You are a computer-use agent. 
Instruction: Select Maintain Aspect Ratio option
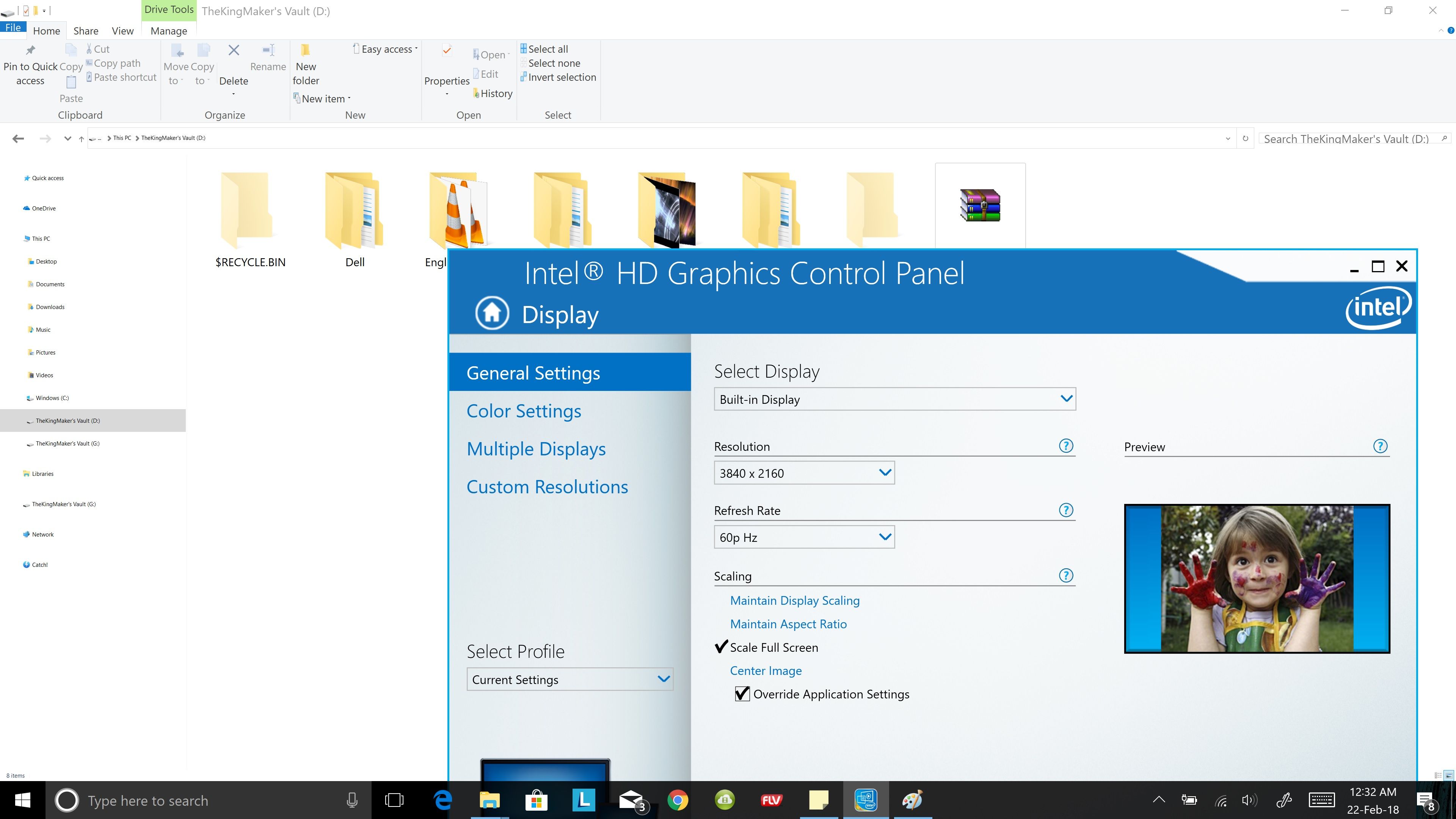[788, 624]
